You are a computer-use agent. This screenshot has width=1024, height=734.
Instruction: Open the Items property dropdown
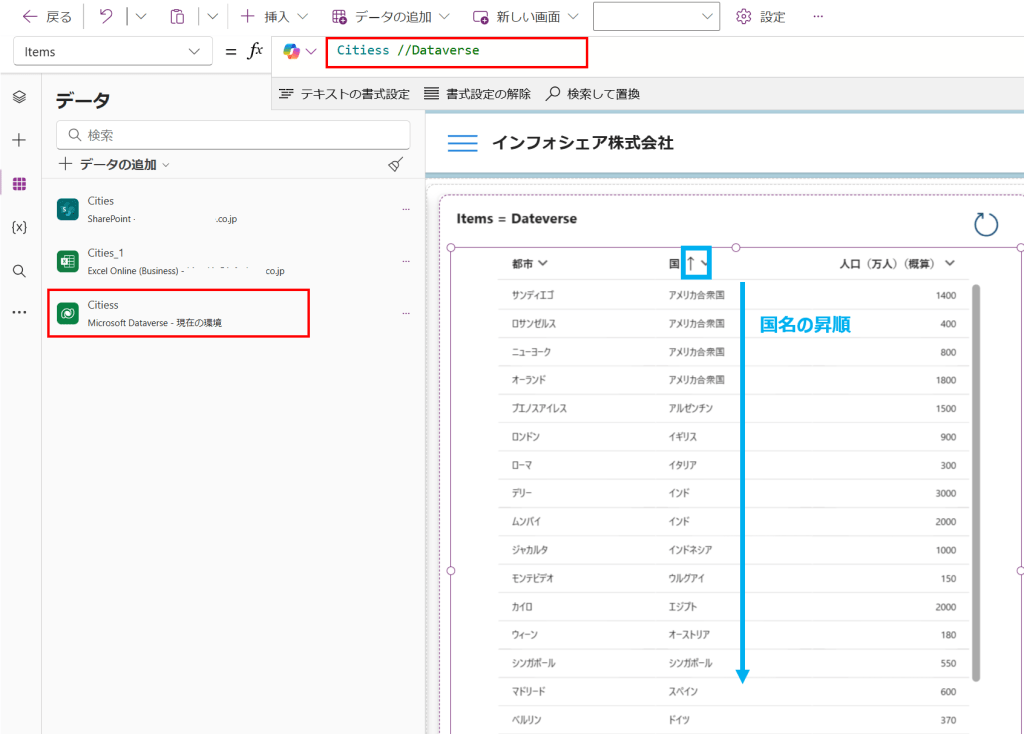click(x=112, y=52)
